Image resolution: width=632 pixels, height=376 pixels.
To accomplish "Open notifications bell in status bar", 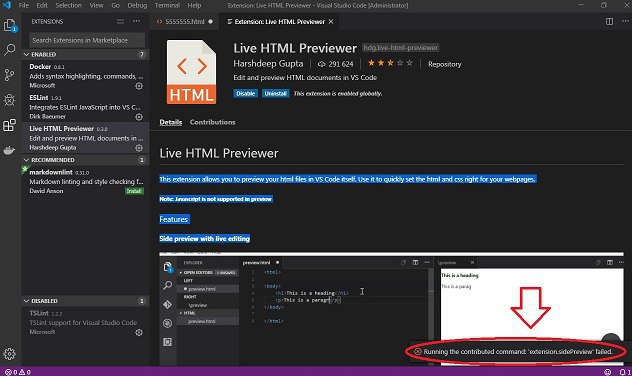I will point(625,372).
